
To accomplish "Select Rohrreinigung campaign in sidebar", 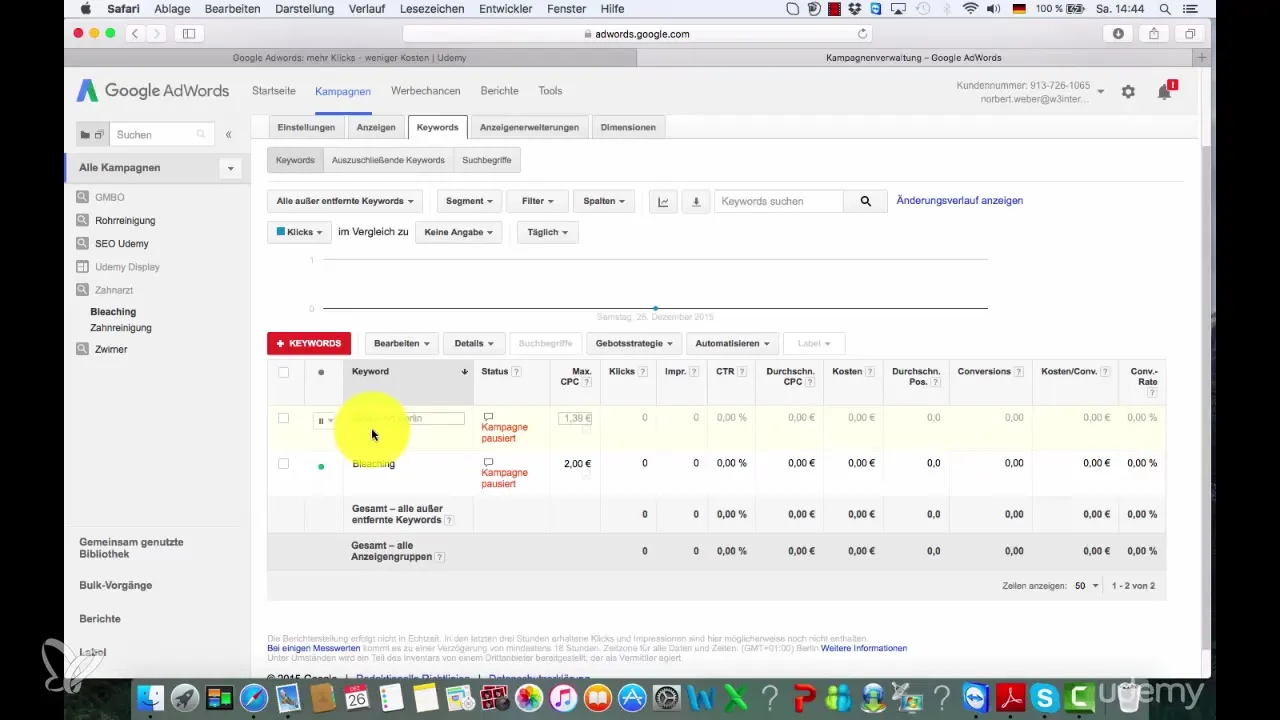I will pyautogui.click(x=125, y=220).
